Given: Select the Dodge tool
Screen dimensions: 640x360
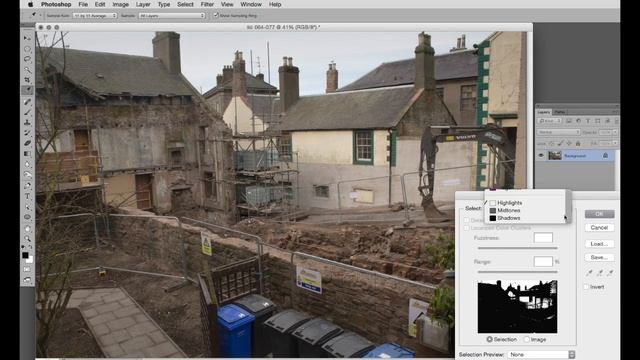Looking at the screenshot, I should pos(27,175).
